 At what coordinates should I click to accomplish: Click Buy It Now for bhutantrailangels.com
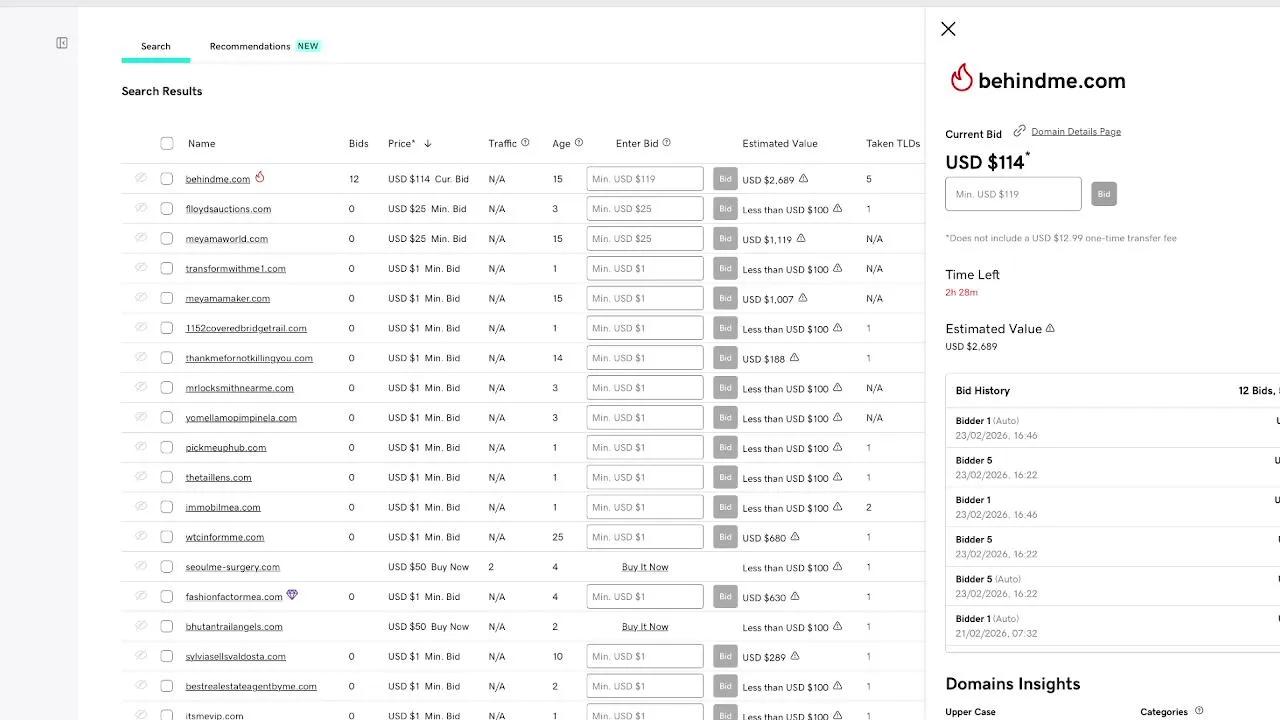click(x=645, y=627)
